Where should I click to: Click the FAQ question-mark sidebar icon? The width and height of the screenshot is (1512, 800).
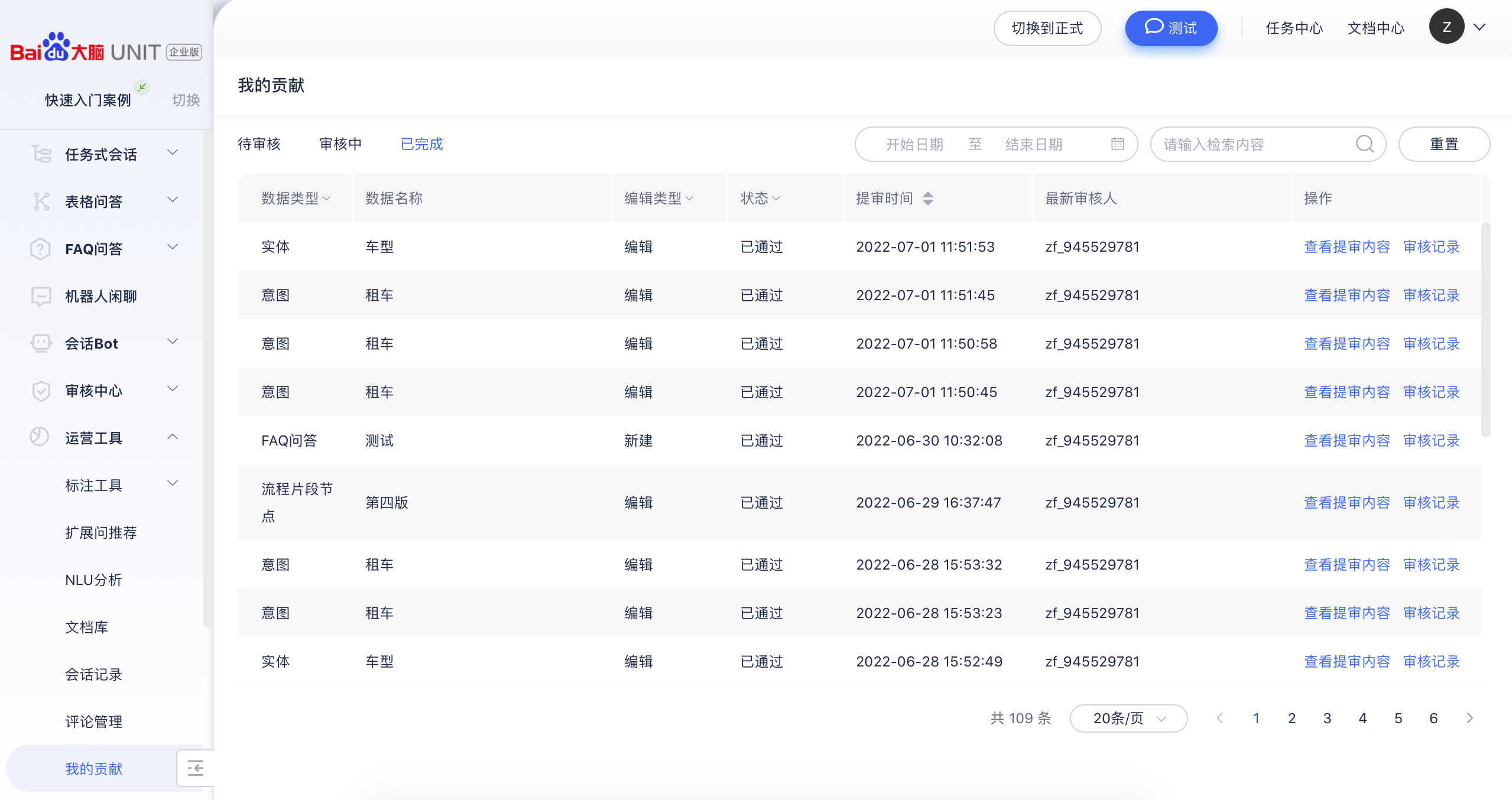pyautogui.click(x=41, y=249)
